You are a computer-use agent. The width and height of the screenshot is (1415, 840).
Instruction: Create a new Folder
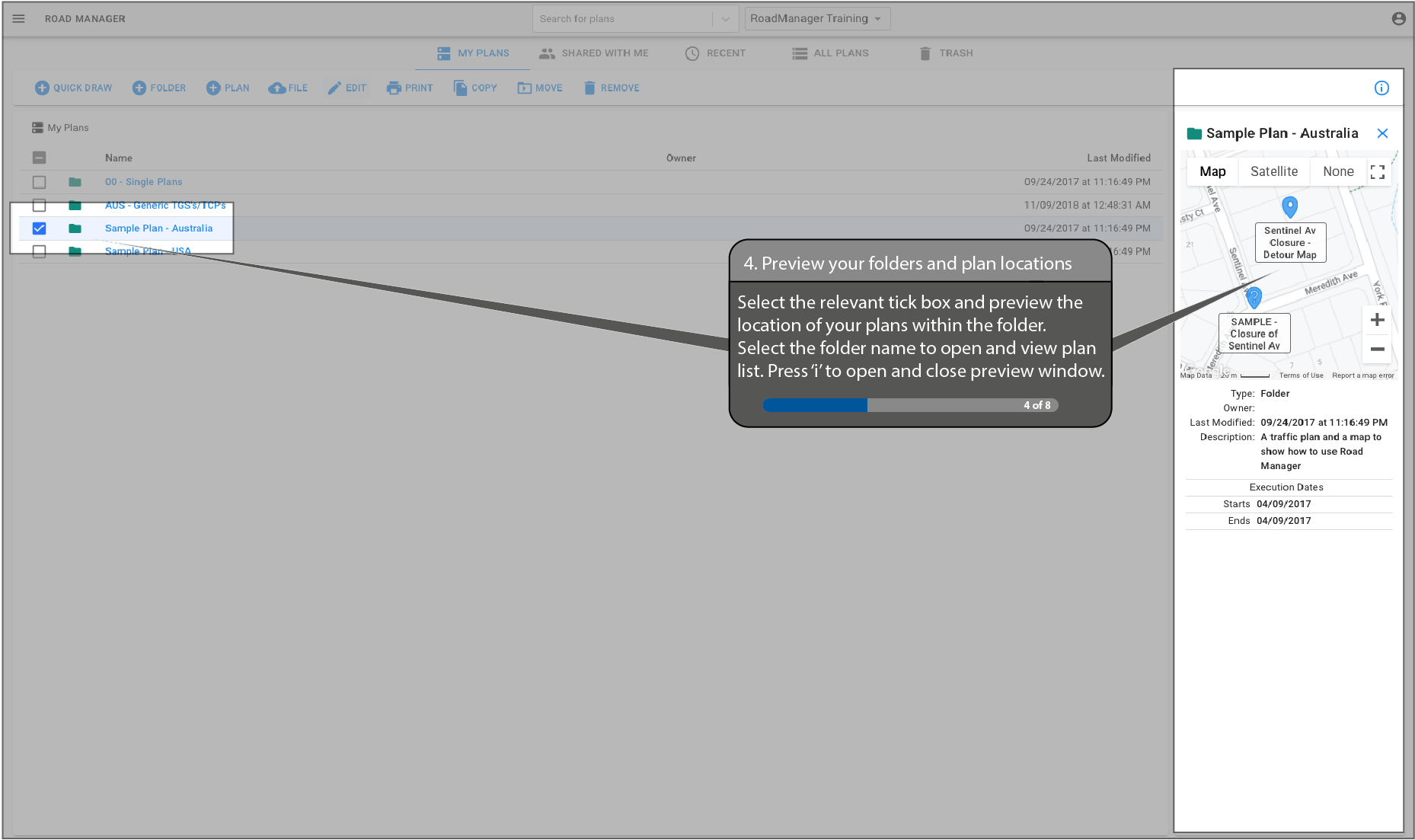point(158,88)
